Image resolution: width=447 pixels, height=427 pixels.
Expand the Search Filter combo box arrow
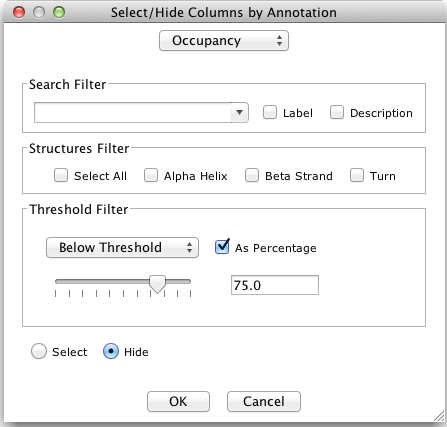pos(239,113)
